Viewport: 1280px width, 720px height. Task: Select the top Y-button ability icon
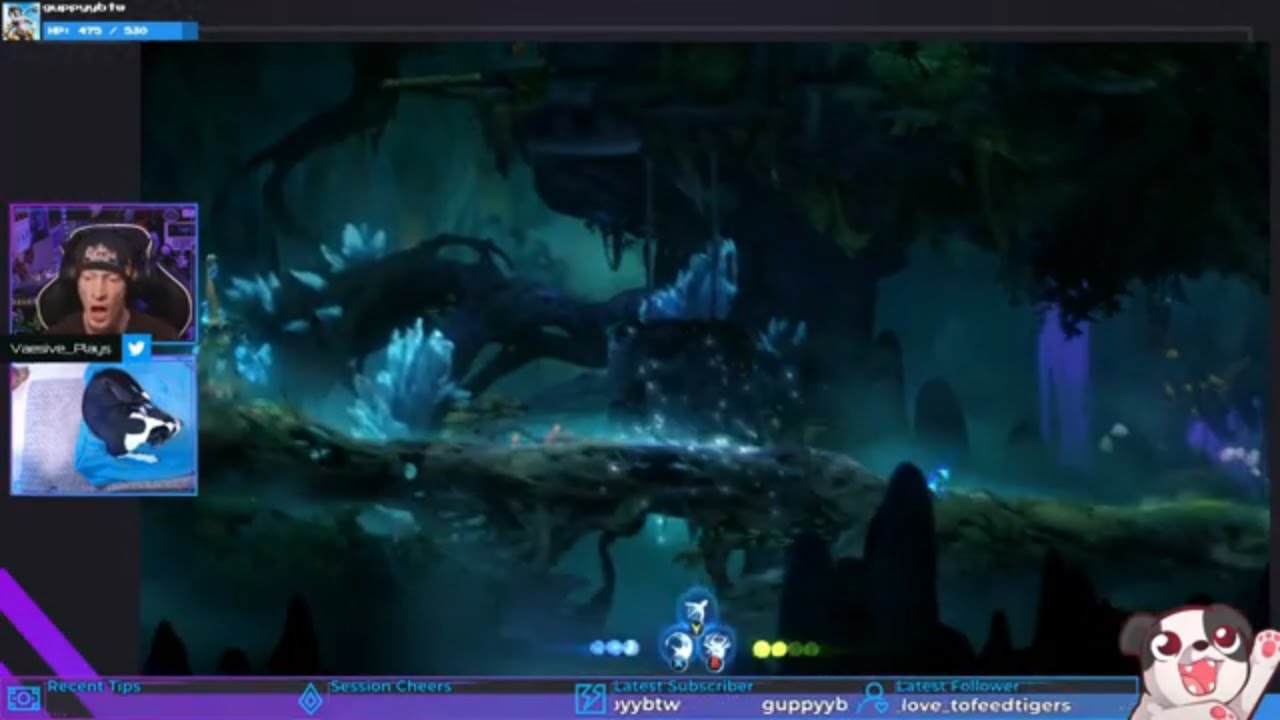(697, 609)
